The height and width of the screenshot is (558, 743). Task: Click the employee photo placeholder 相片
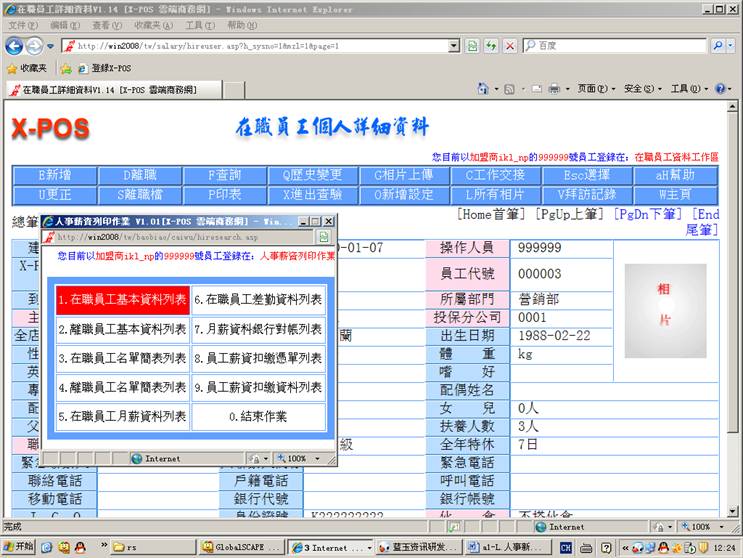coord(664,305)
